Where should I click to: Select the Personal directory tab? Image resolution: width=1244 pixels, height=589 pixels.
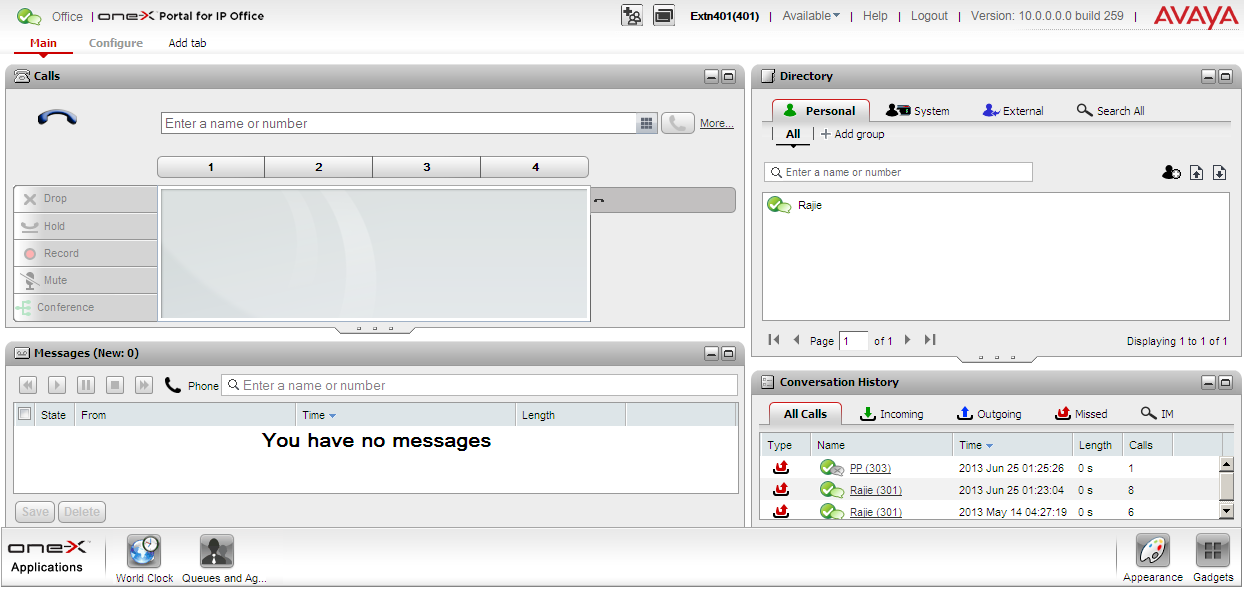(x=821, y=111)
